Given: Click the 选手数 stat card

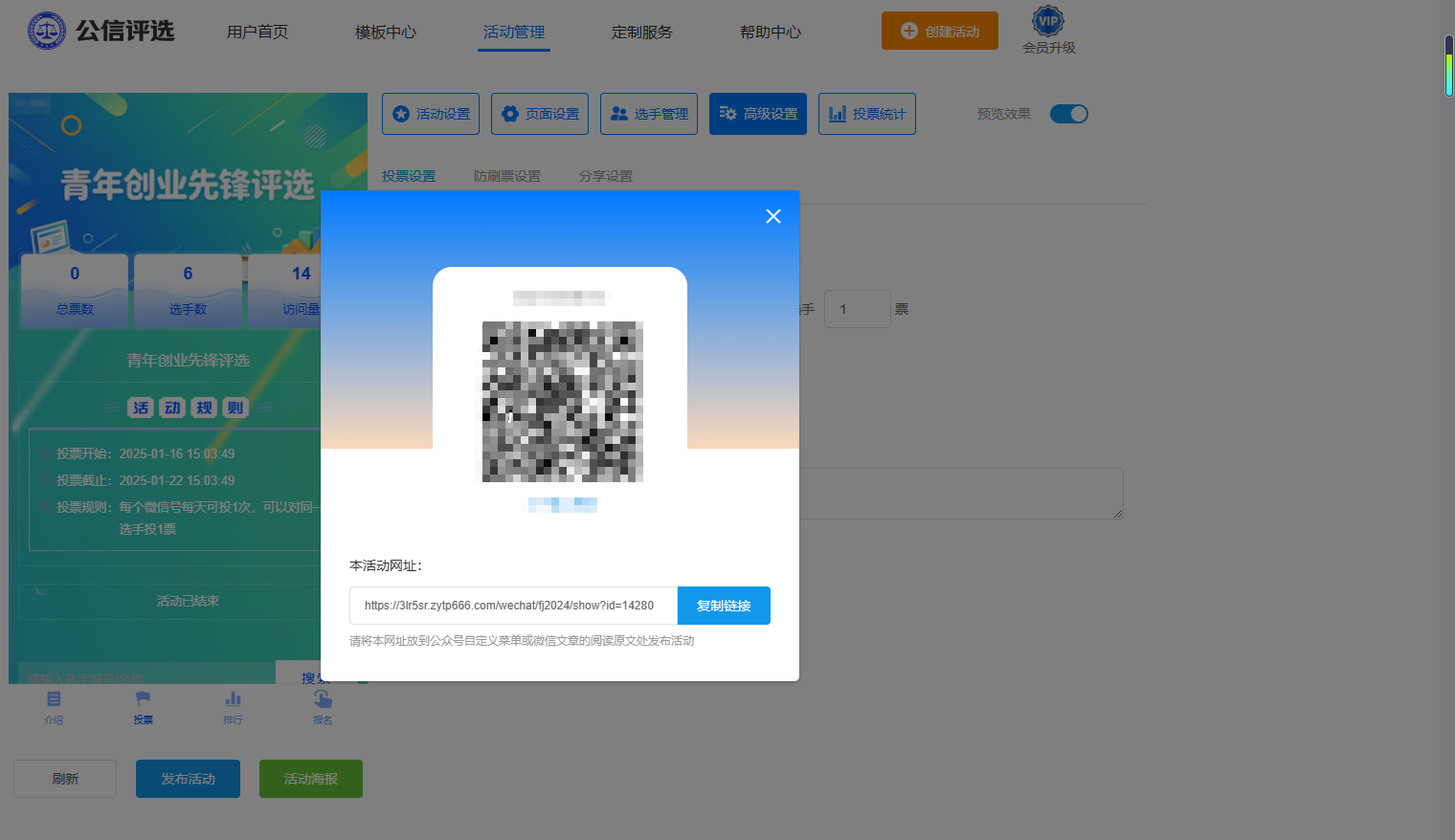Looking at the screenshot, I should click(188, 291).
